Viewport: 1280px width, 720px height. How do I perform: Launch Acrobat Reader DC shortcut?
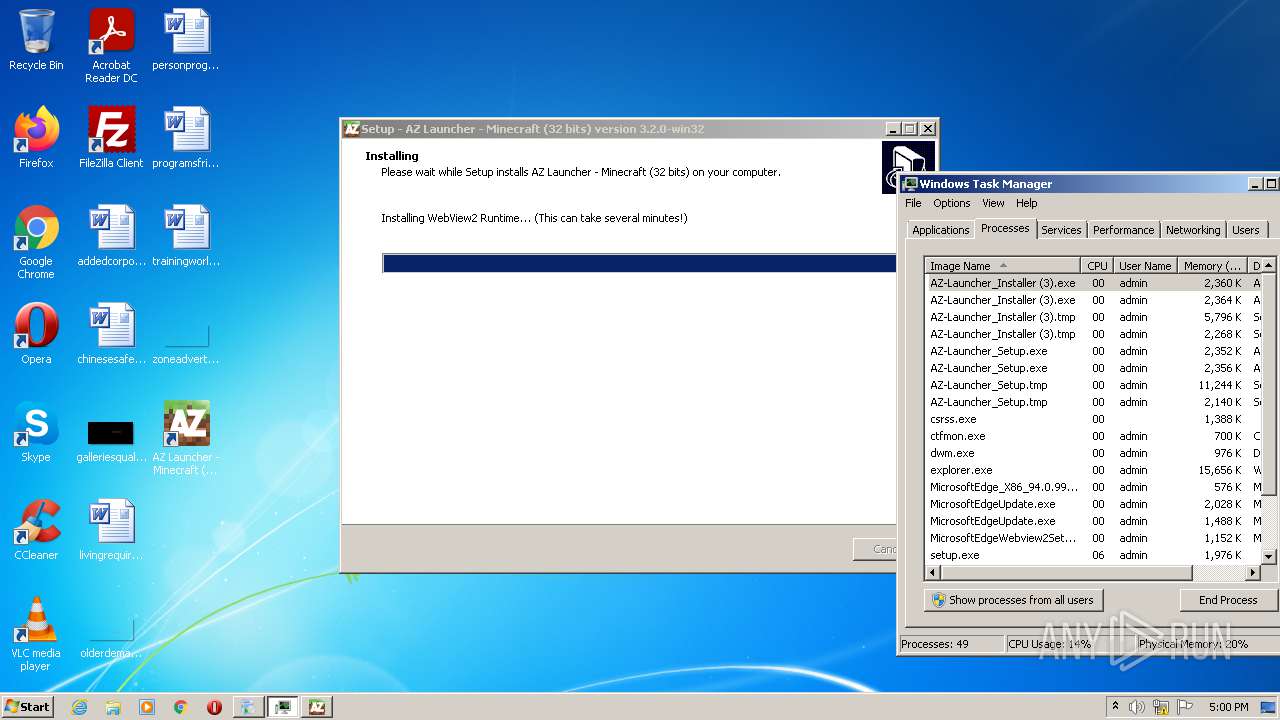coord(111,46)
